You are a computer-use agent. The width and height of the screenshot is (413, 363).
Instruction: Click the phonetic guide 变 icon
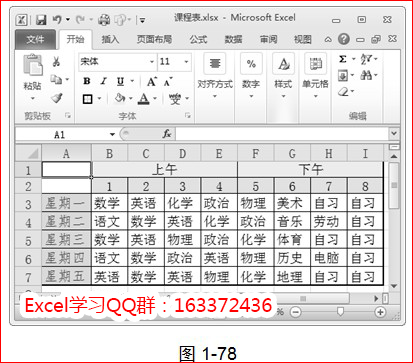coord(175,99)
